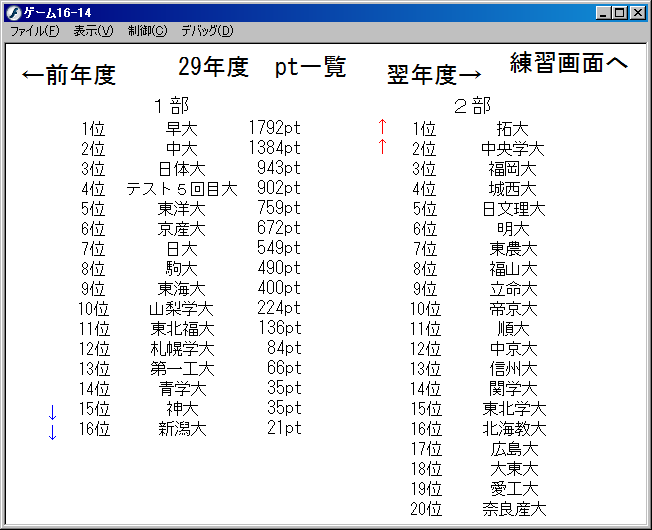Select 新潟大 in the 1部 list
Image resolution: width=652 pixels, height=530 pixels.
182,429
